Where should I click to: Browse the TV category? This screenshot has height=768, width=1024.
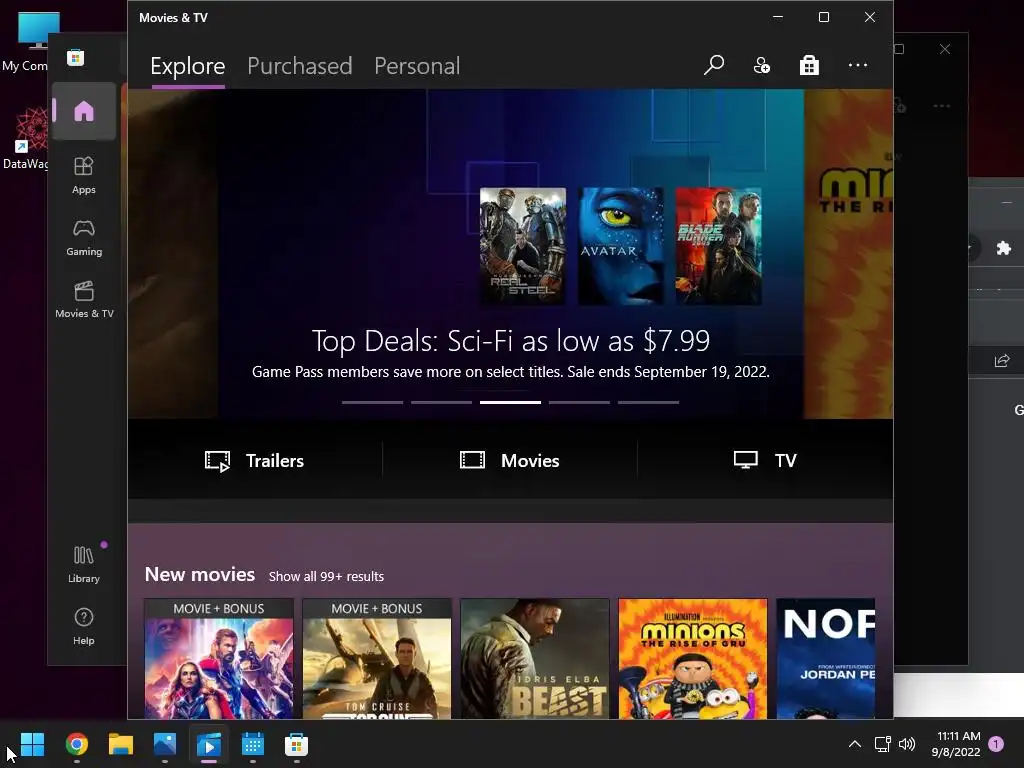tap(765, 460)
